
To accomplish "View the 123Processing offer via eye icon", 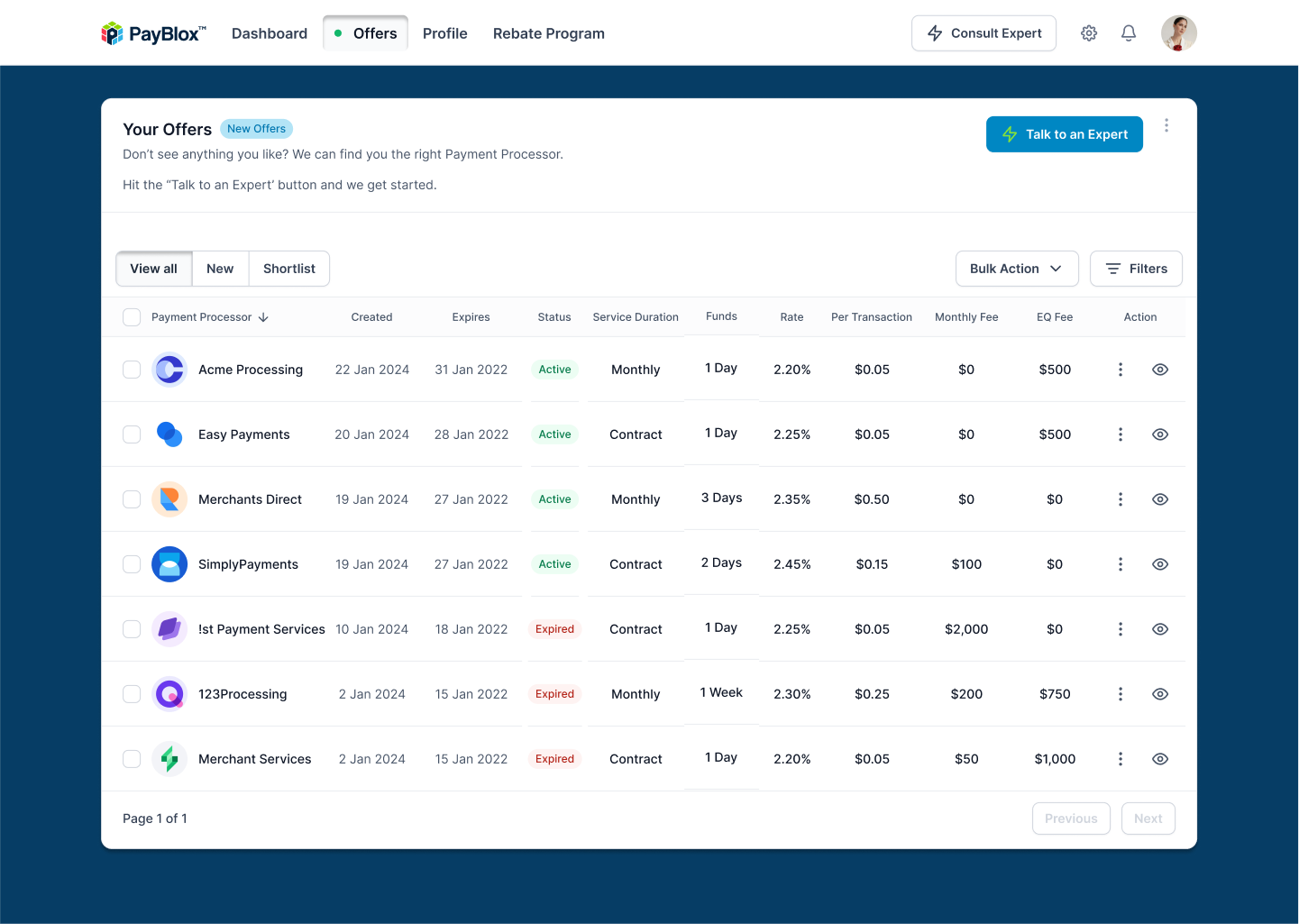I will (1160, 694).
